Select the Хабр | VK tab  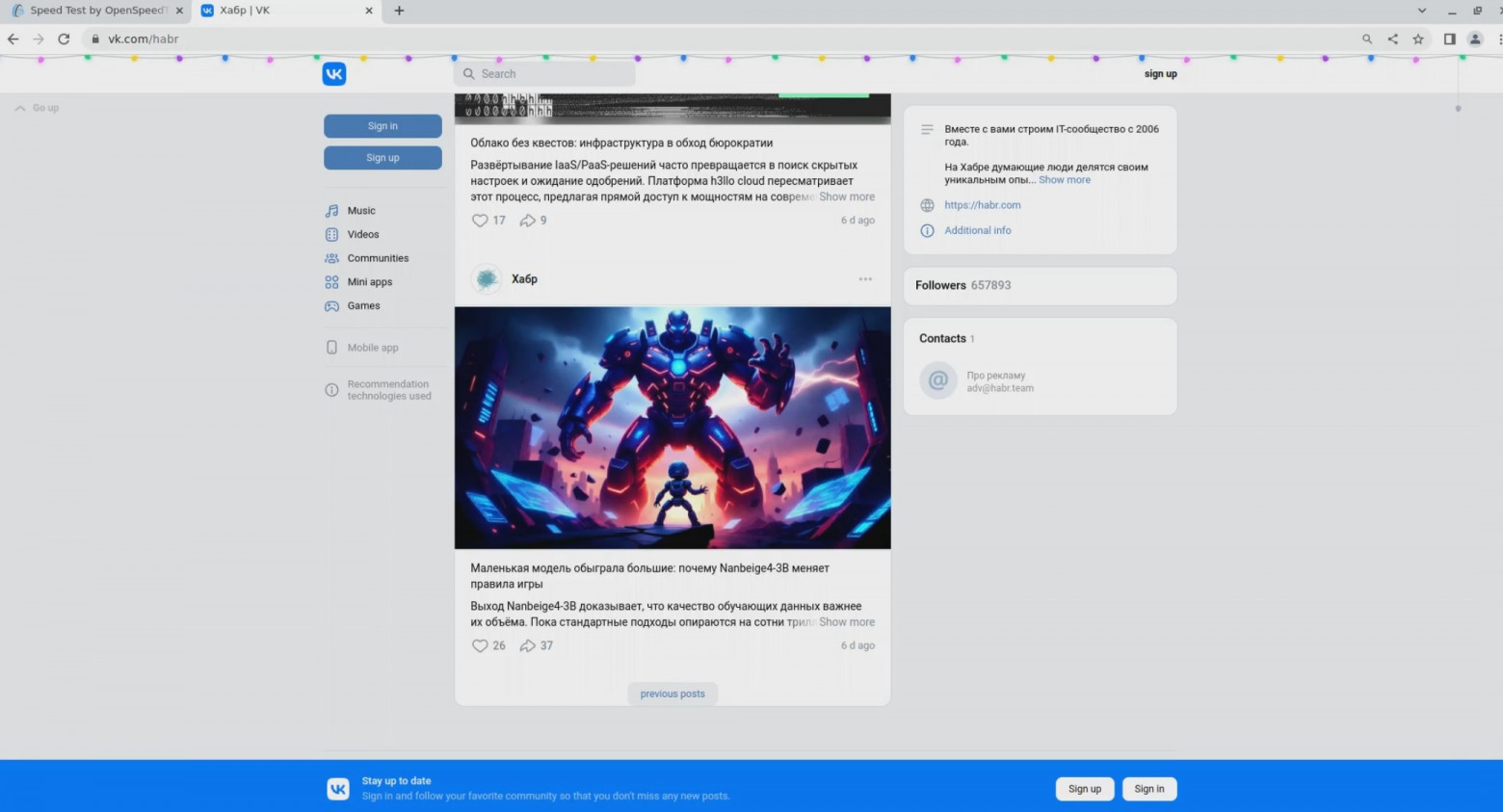point(286,11)
